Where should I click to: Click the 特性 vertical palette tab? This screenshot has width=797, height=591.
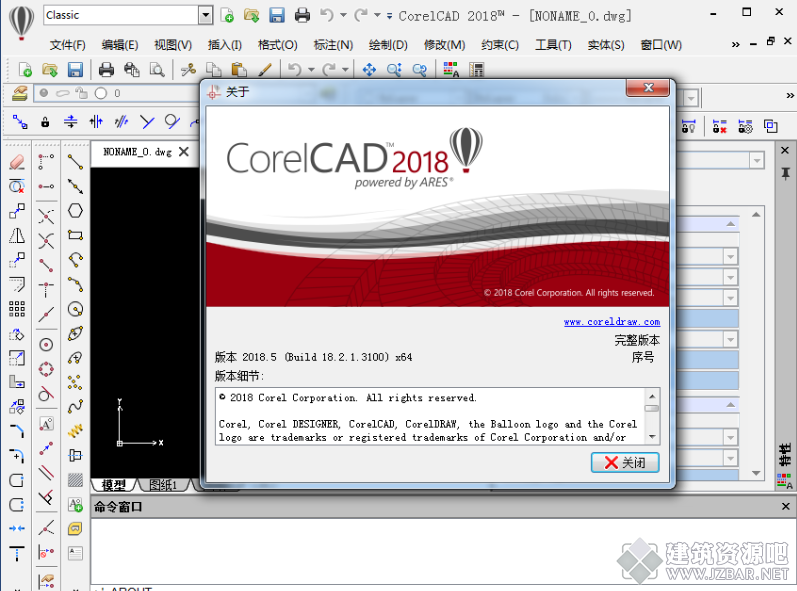785,454
